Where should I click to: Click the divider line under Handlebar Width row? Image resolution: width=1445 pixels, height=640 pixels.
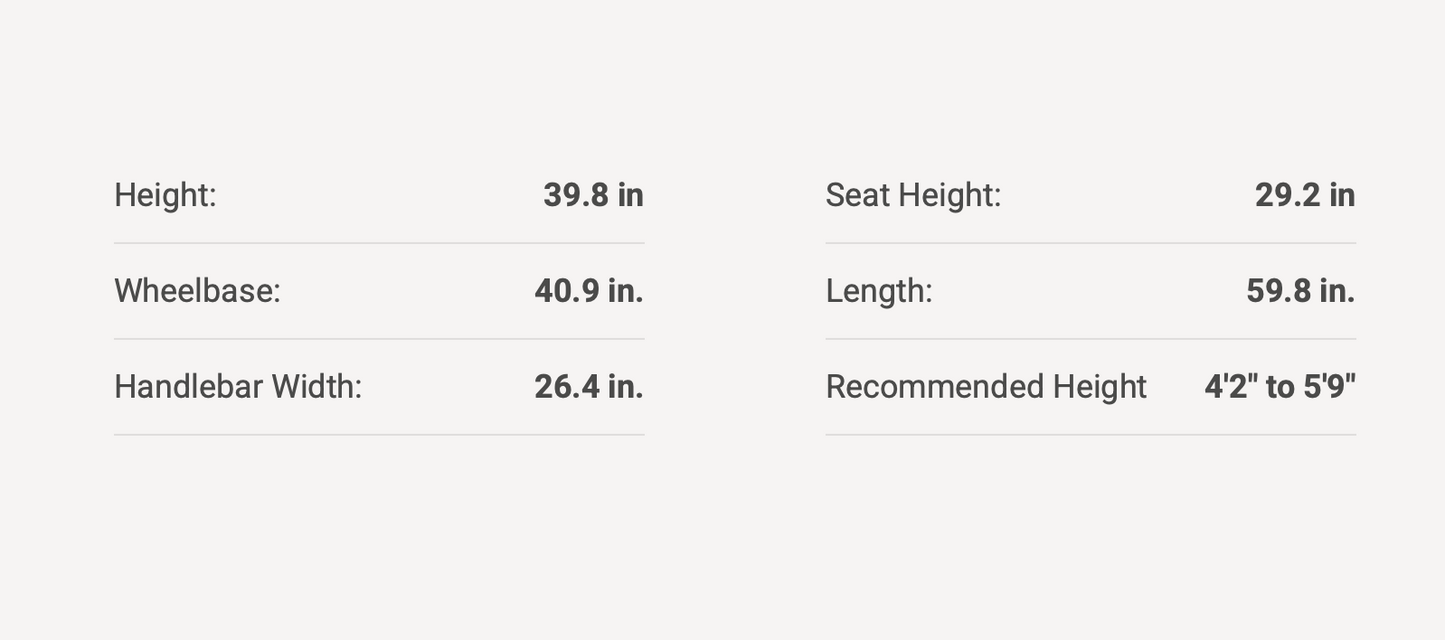[x=379, y=435]
